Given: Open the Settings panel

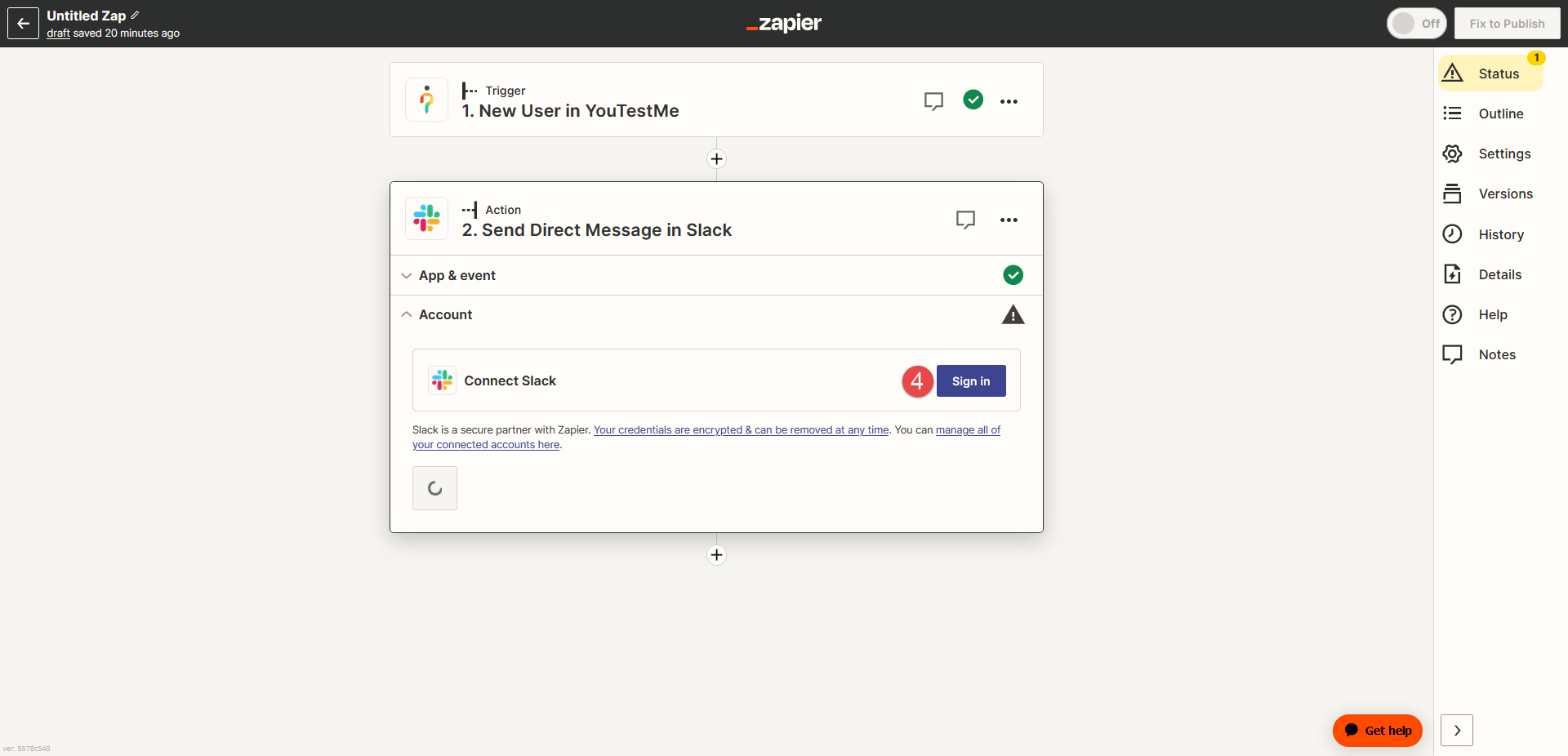Looking at the screenshot, I should click(1490, 153).
